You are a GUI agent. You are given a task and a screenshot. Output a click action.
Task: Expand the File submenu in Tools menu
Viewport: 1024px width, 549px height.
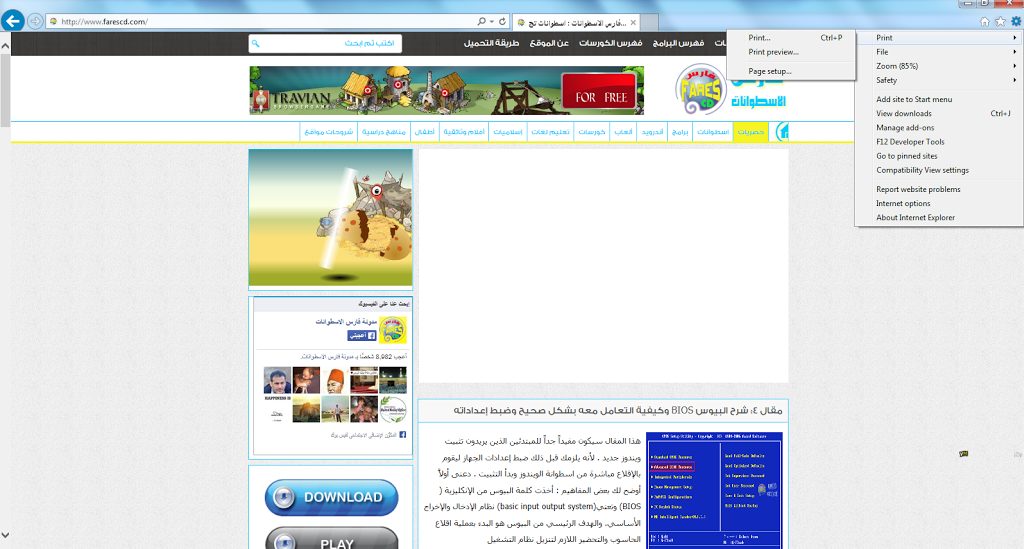click(939, 52)
